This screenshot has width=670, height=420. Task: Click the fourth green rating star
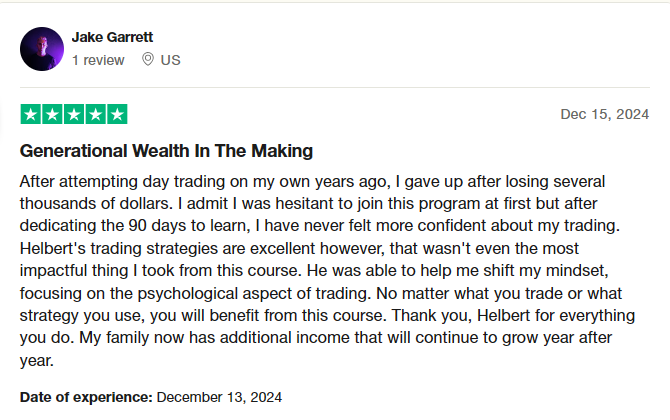point(96,114)
